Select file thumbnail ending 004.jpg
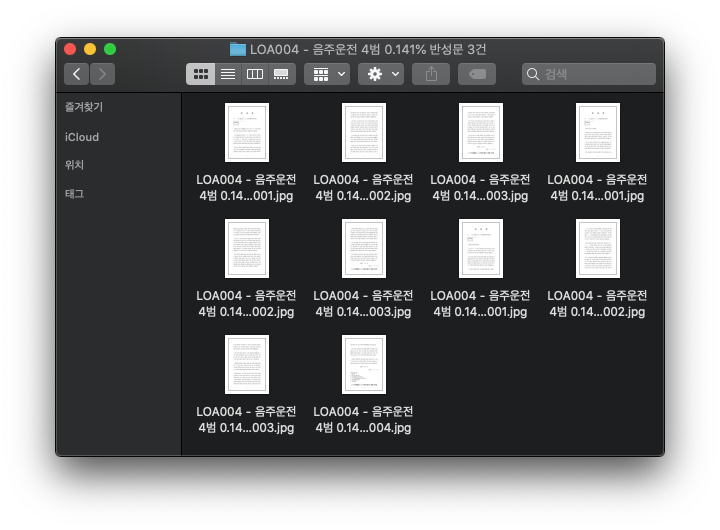 (x=364, y=364)
